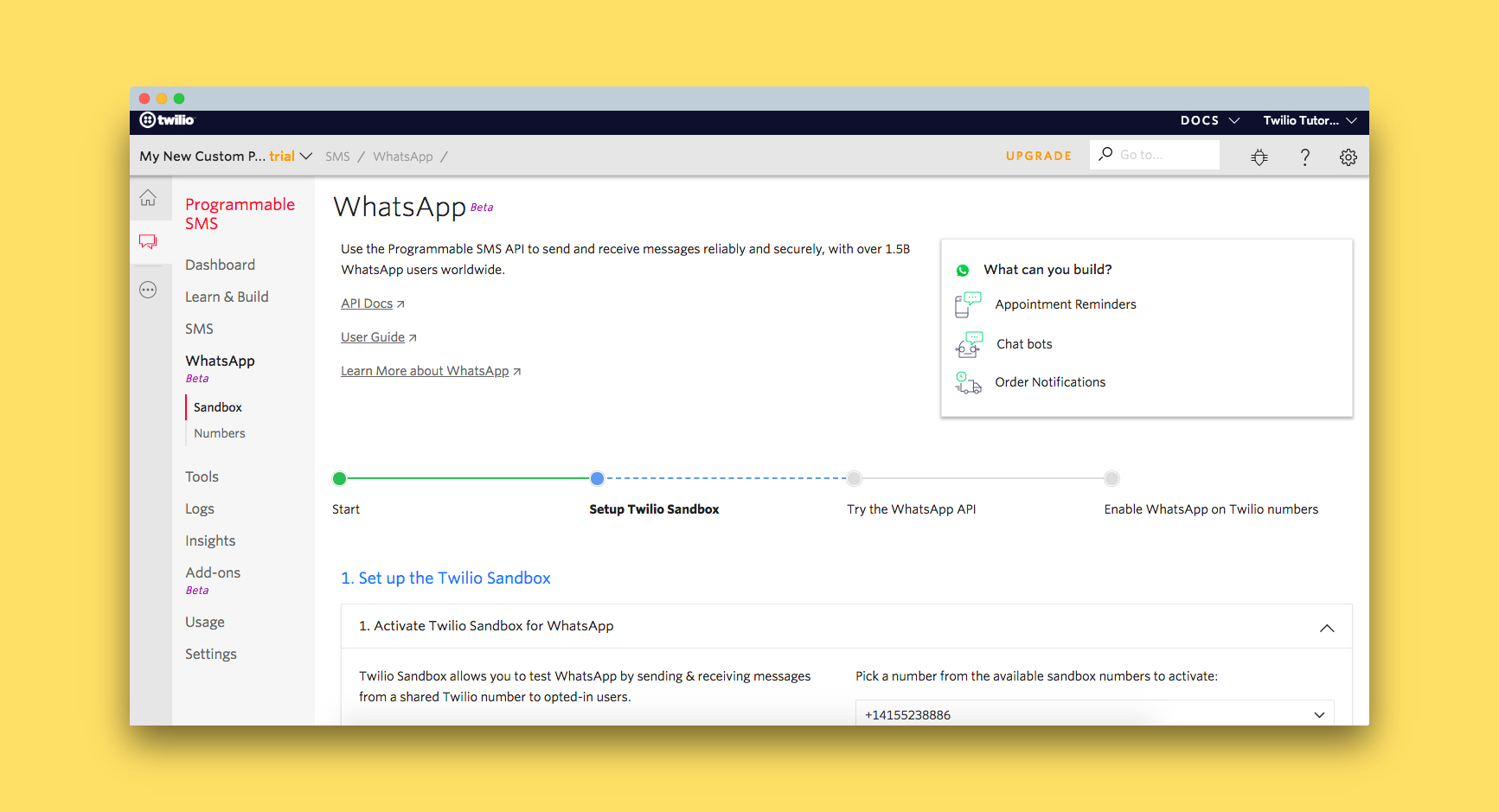Click the search magnifier icon
Viewport: 1499px width, 812px height.
[1105, 154]
